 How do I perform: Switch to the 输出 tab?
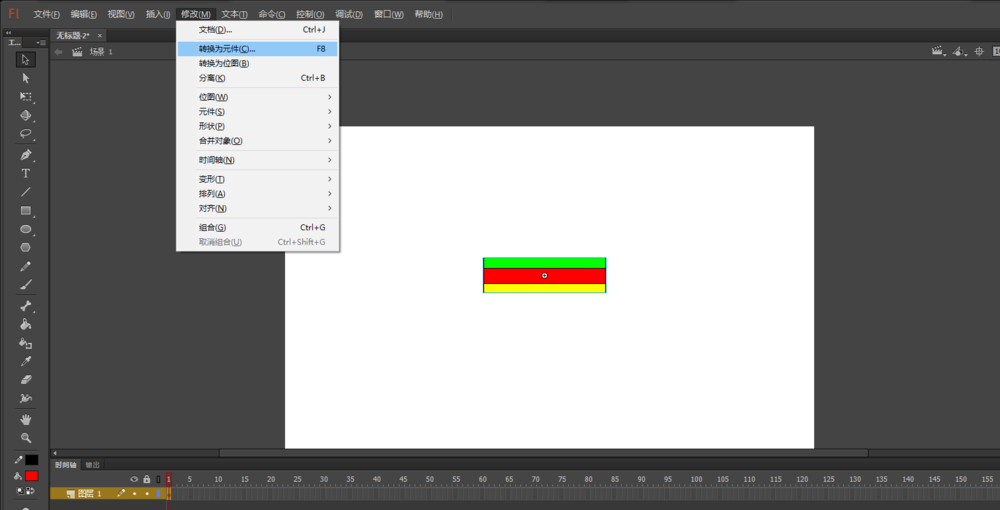pyautogui.click(x=92, y=465)
